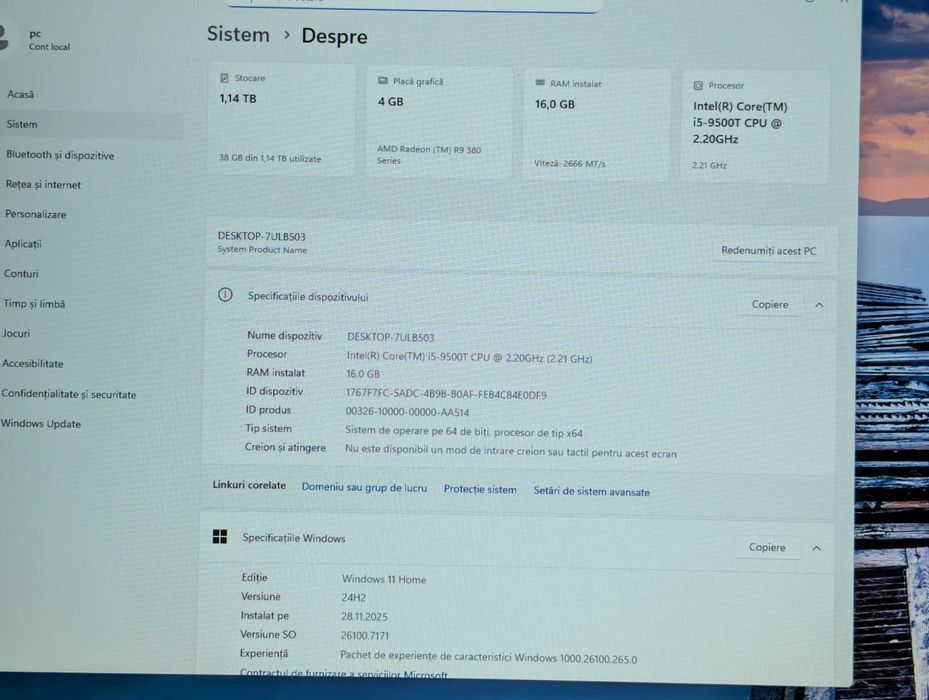Click the Sistem breadcrumb link
Viewport: 929px width, 700px height.
click(x=238, y=34)
